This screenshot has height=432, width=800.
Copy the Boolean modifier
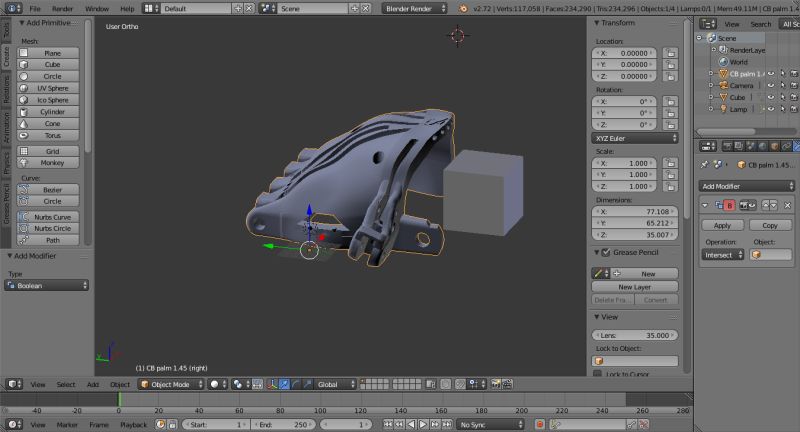click(x=770, y=225)
